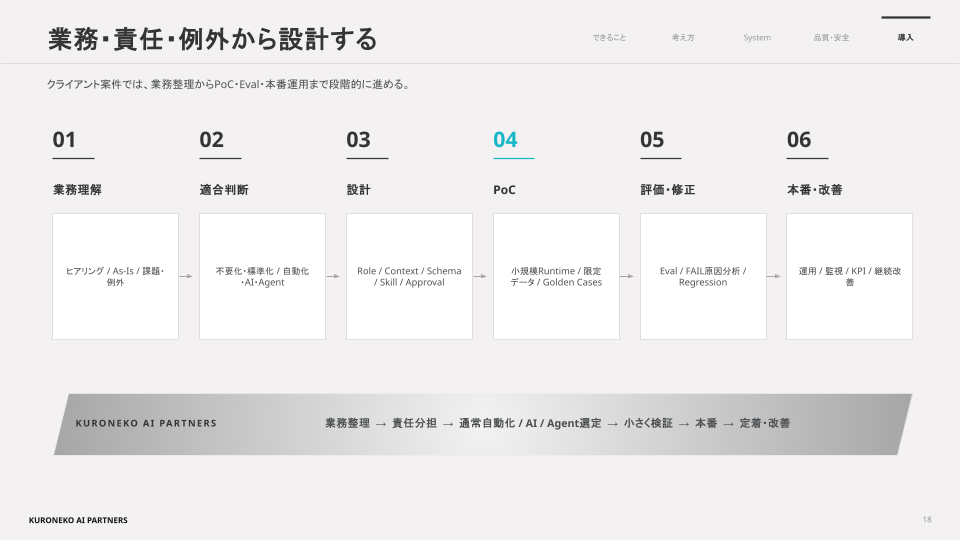Select the 業務理解 heading
The width and height of the screenshot is (960, 540).
click(x=77, y=190)
